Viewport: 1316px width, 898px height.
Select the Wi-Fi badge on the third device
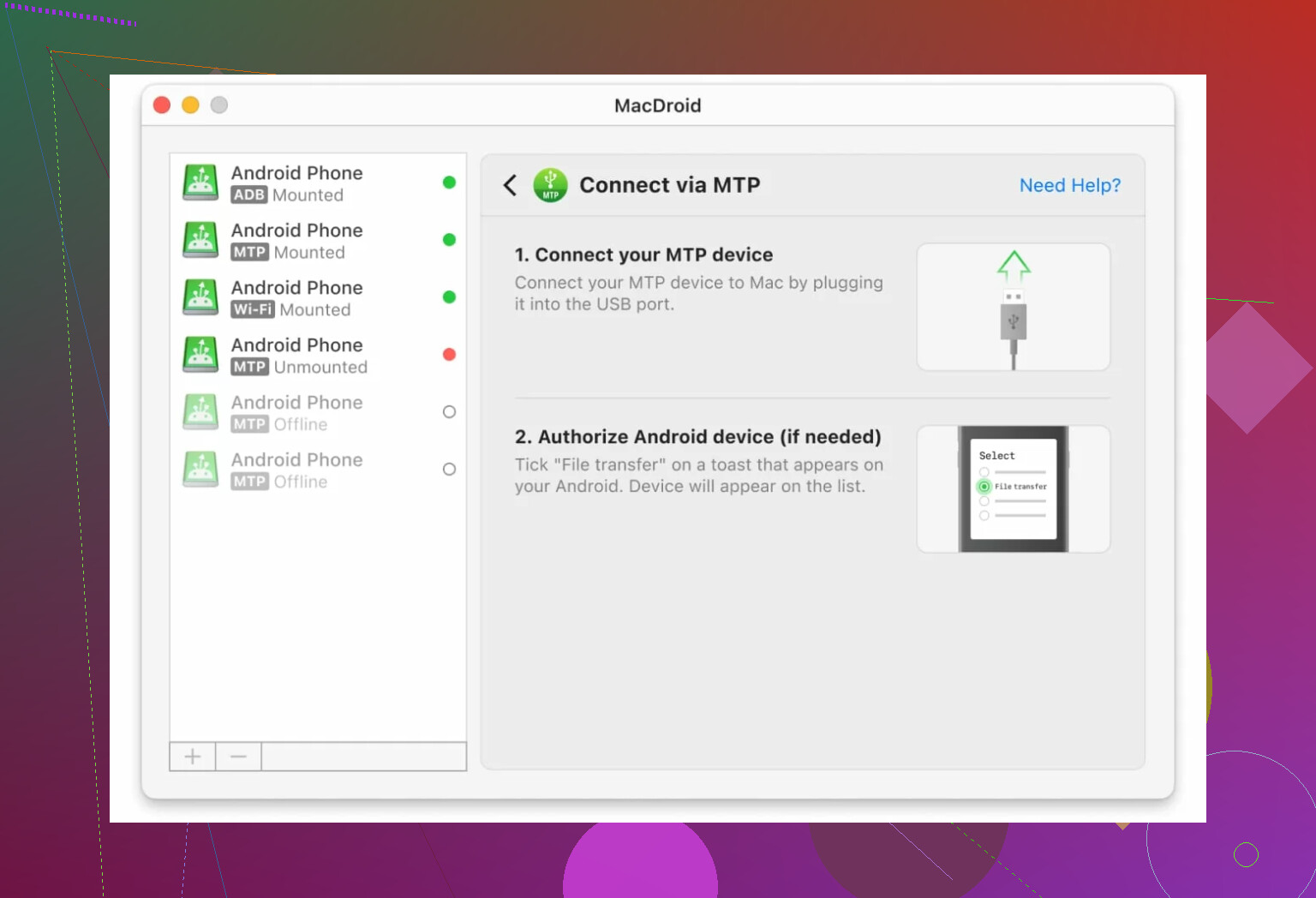[253, 309]
